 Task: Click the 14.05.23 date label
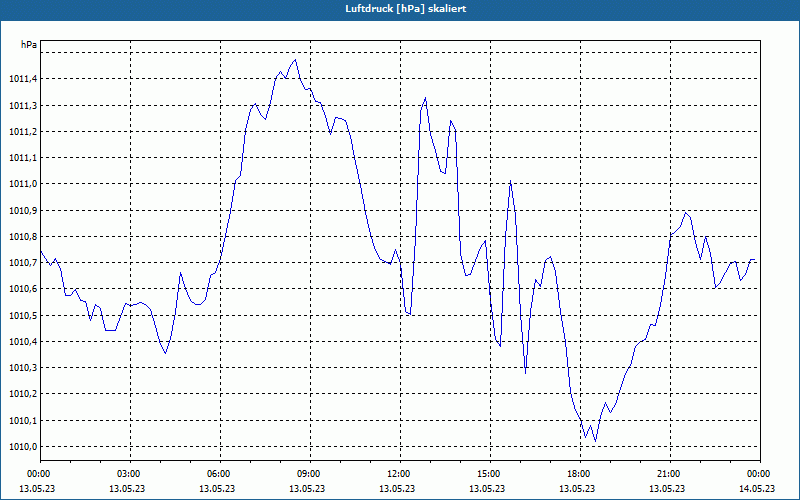[757, 489]
